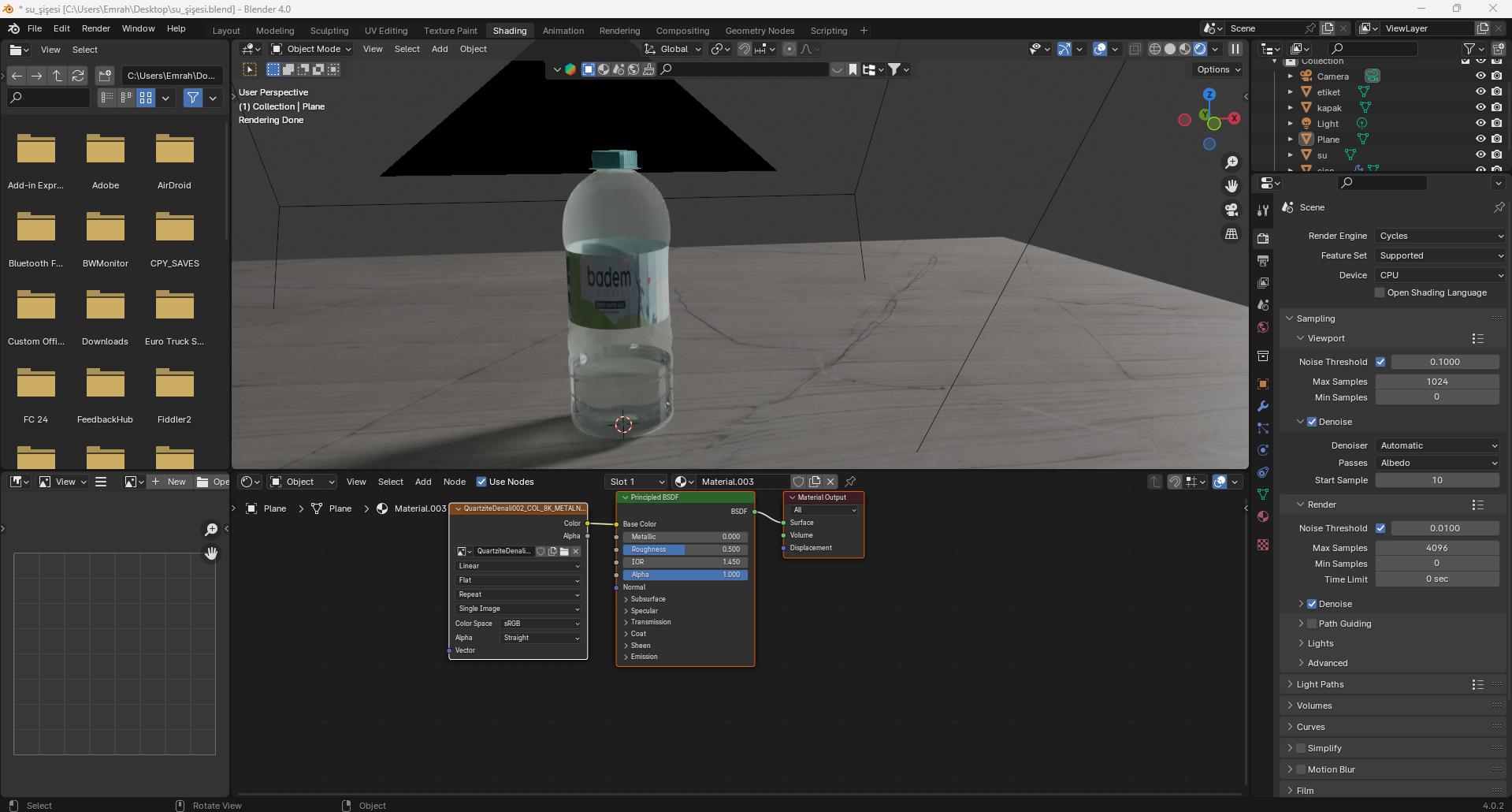Open the World properties tab
This screenshot has height=812, width=1512.
(x=1263, y=326)
